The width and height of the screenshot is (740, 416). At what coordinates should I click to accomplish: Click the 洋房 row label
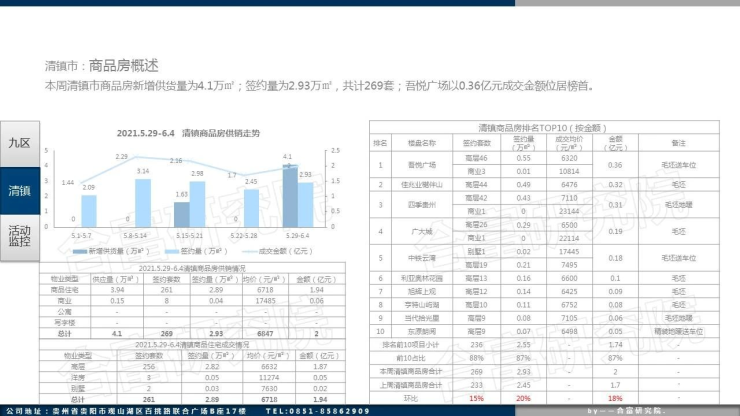tap(78, 378)
